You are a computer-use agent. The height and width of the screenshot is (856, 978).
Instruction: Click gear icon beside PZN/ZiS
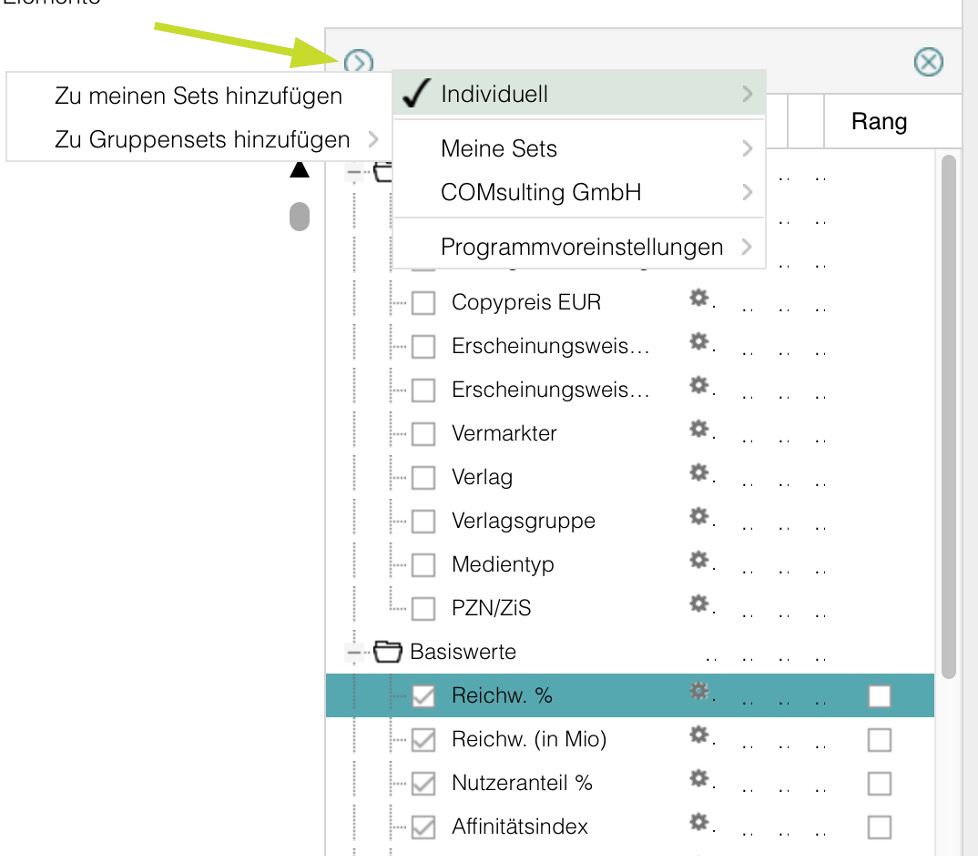pos(699,604)
